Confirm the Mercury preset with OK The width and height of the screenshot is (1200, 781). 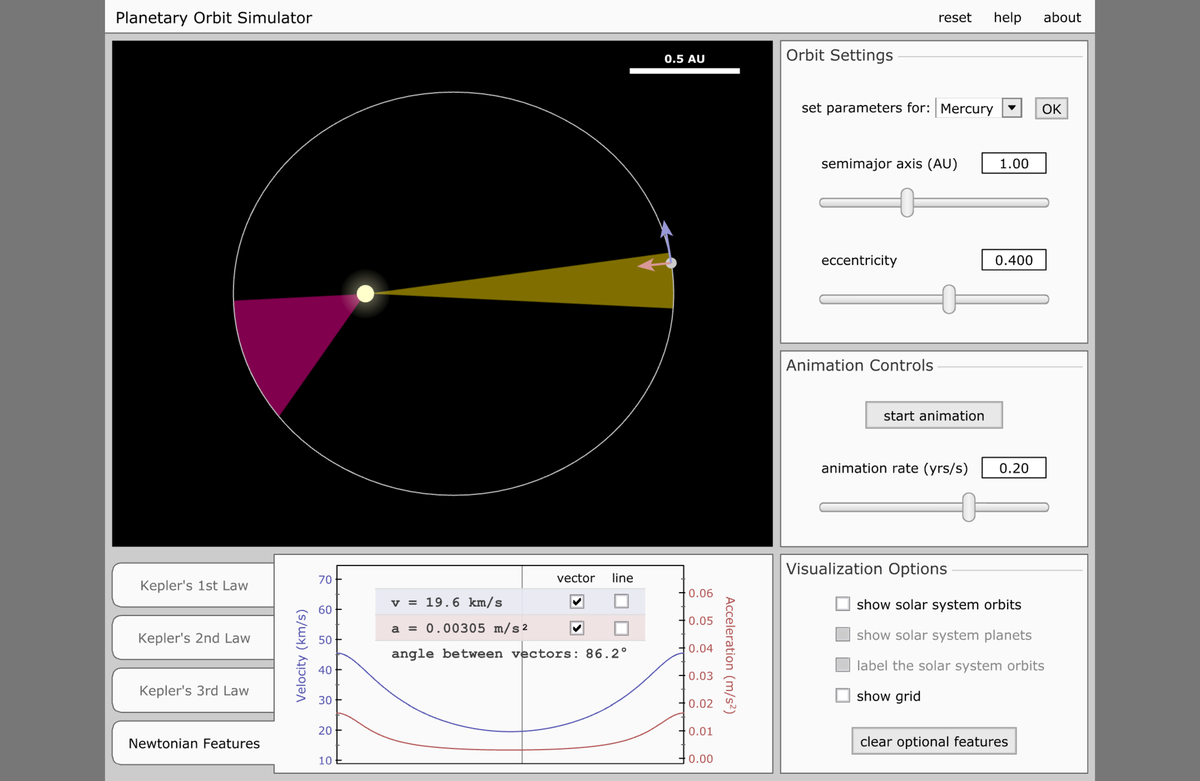point(1051,108)
